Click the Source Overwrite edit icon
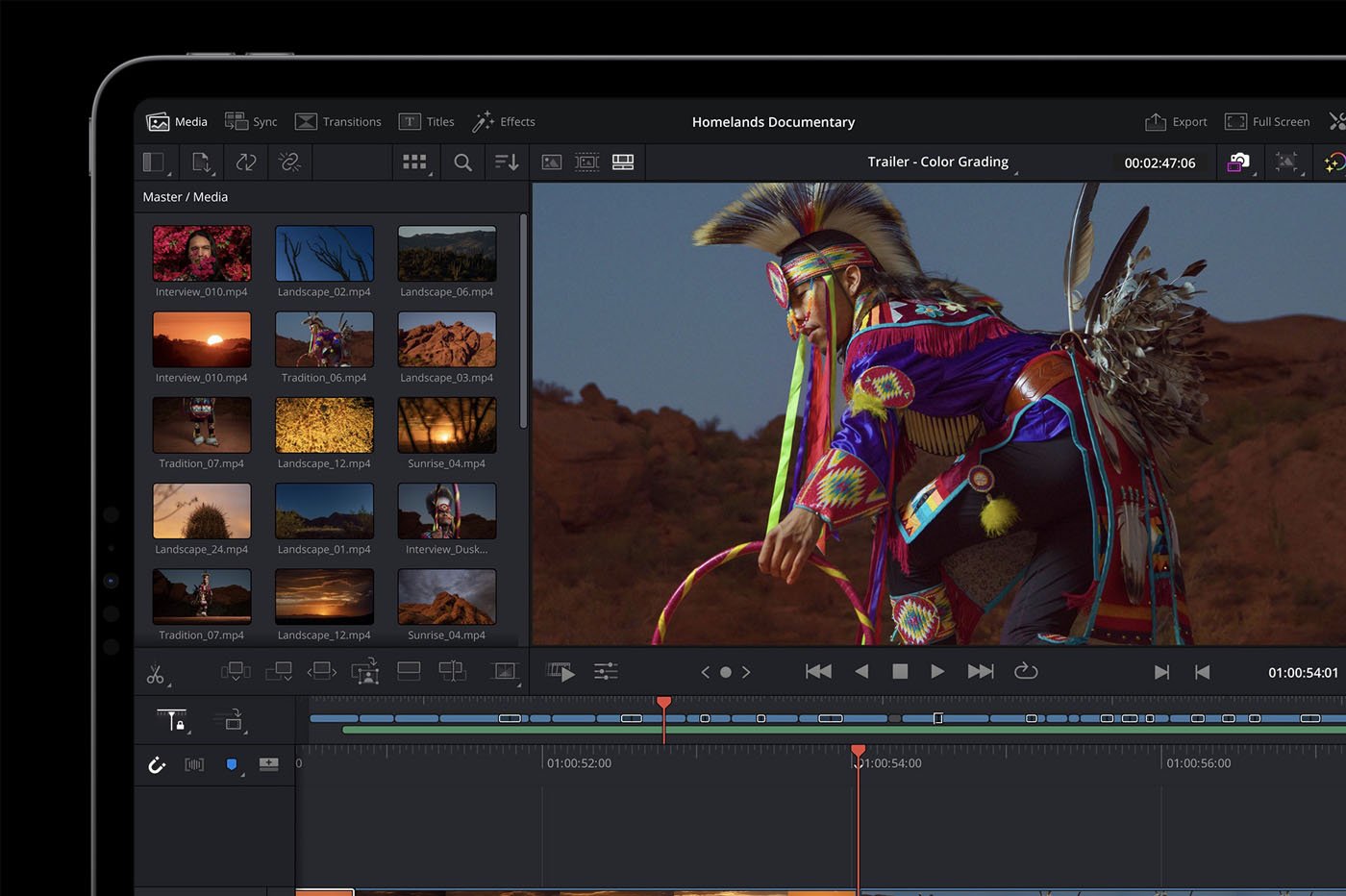This screenshot has width=1346, height=896. pyautogui.click(x=452, y=671)
